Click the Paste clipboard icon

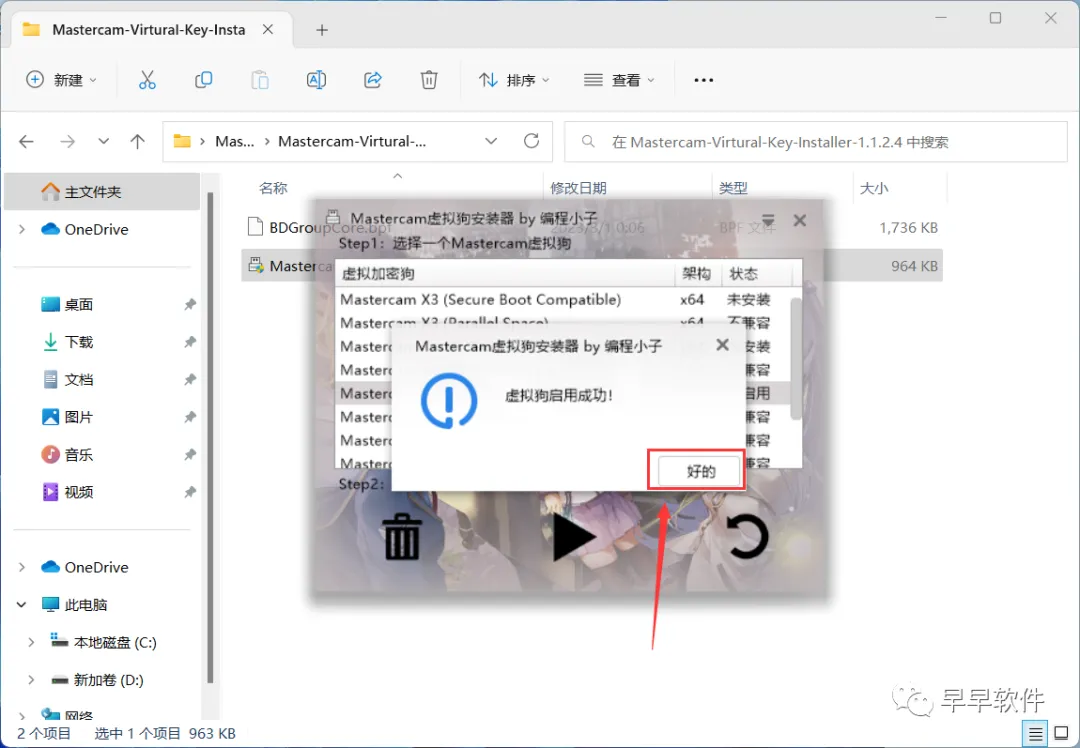(x=260, y=80)
